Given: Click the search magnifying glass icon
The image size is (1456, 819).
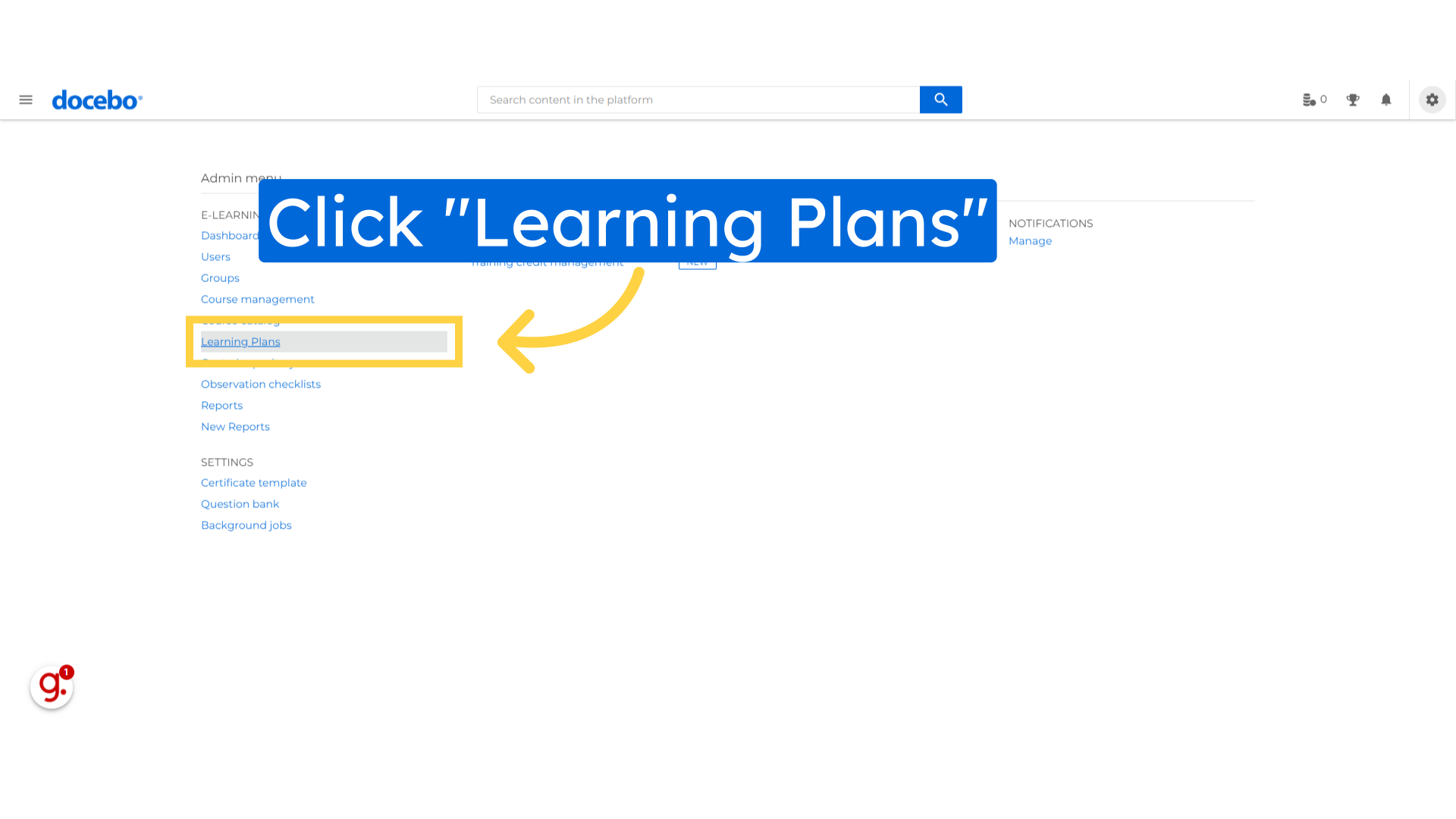Looking at the screenshot, I should point(940,99).
